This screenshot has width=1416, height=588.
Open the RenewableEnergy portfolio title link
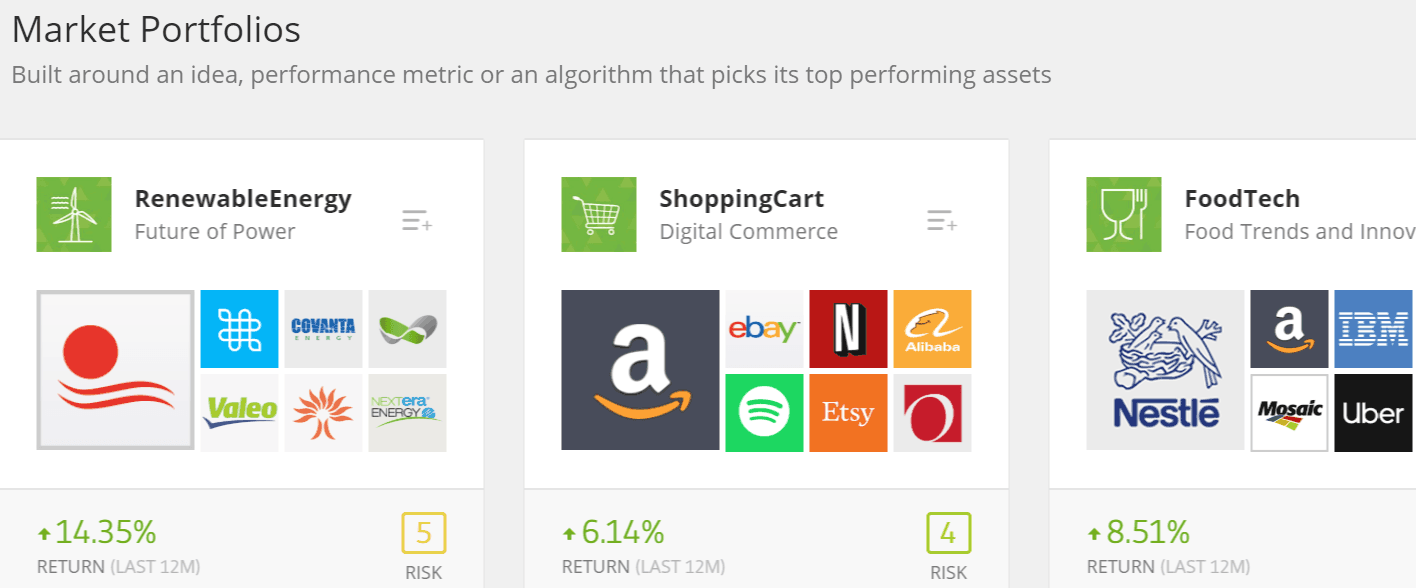pos(243,199)
